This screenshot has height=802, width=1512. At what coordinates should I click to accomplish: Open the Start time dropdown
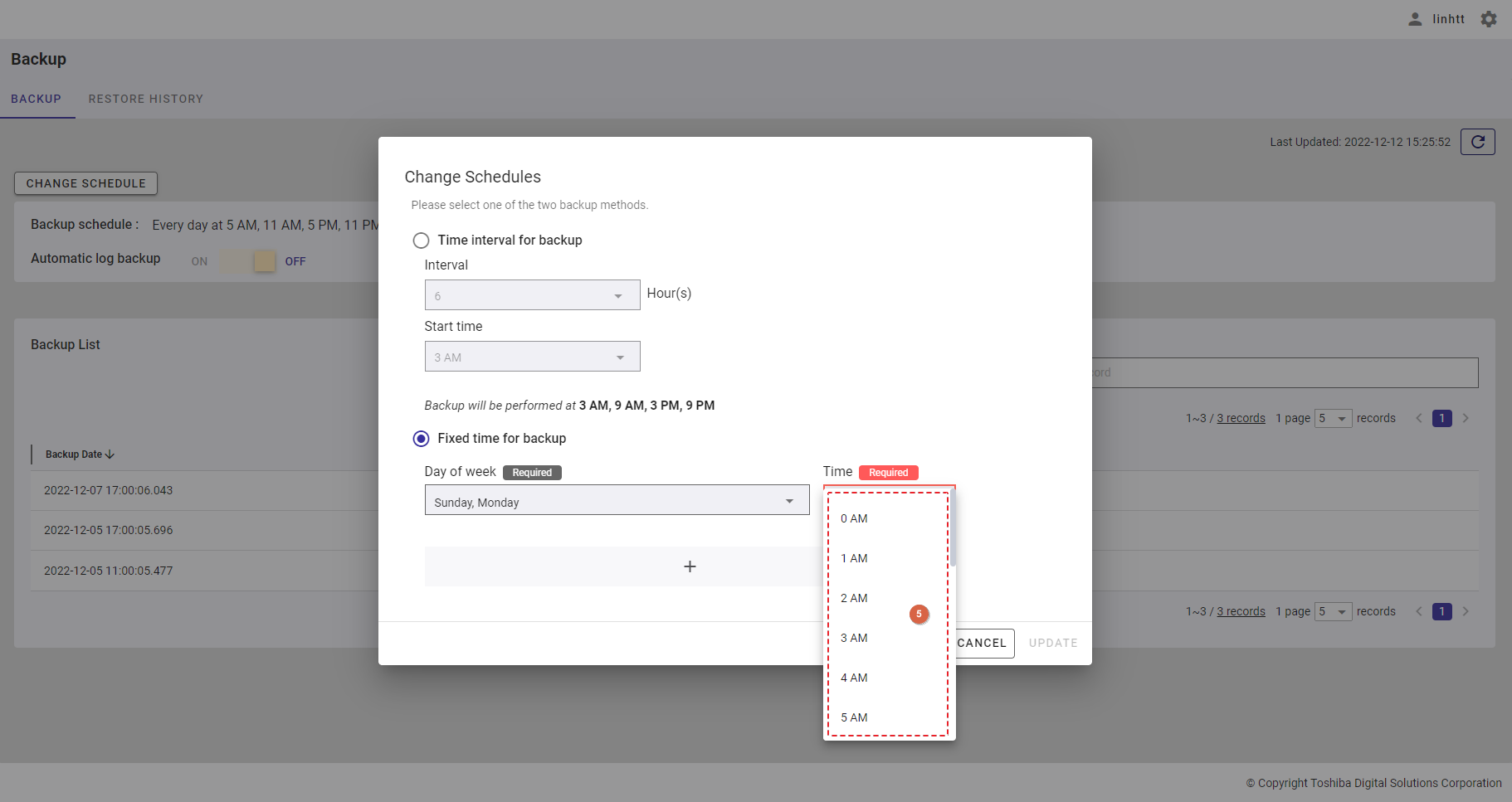(x=532, y=357)
